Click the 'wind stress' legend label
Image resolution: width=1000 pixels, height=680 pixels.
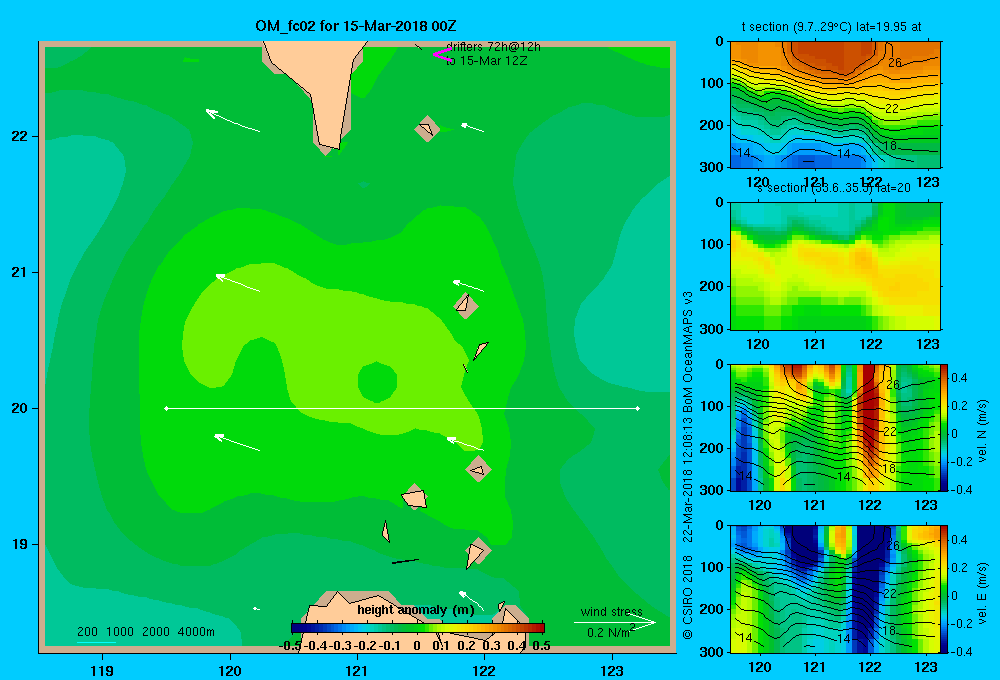point(611,612)
